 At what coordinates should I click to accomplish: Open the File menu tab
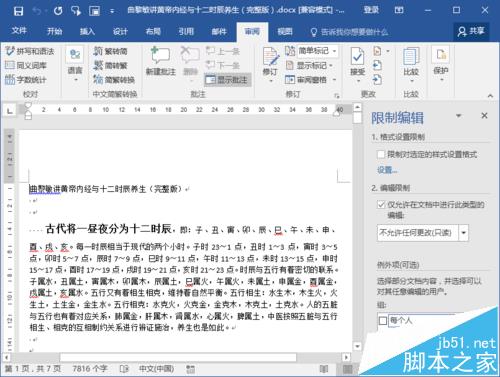tap(19, 31)
